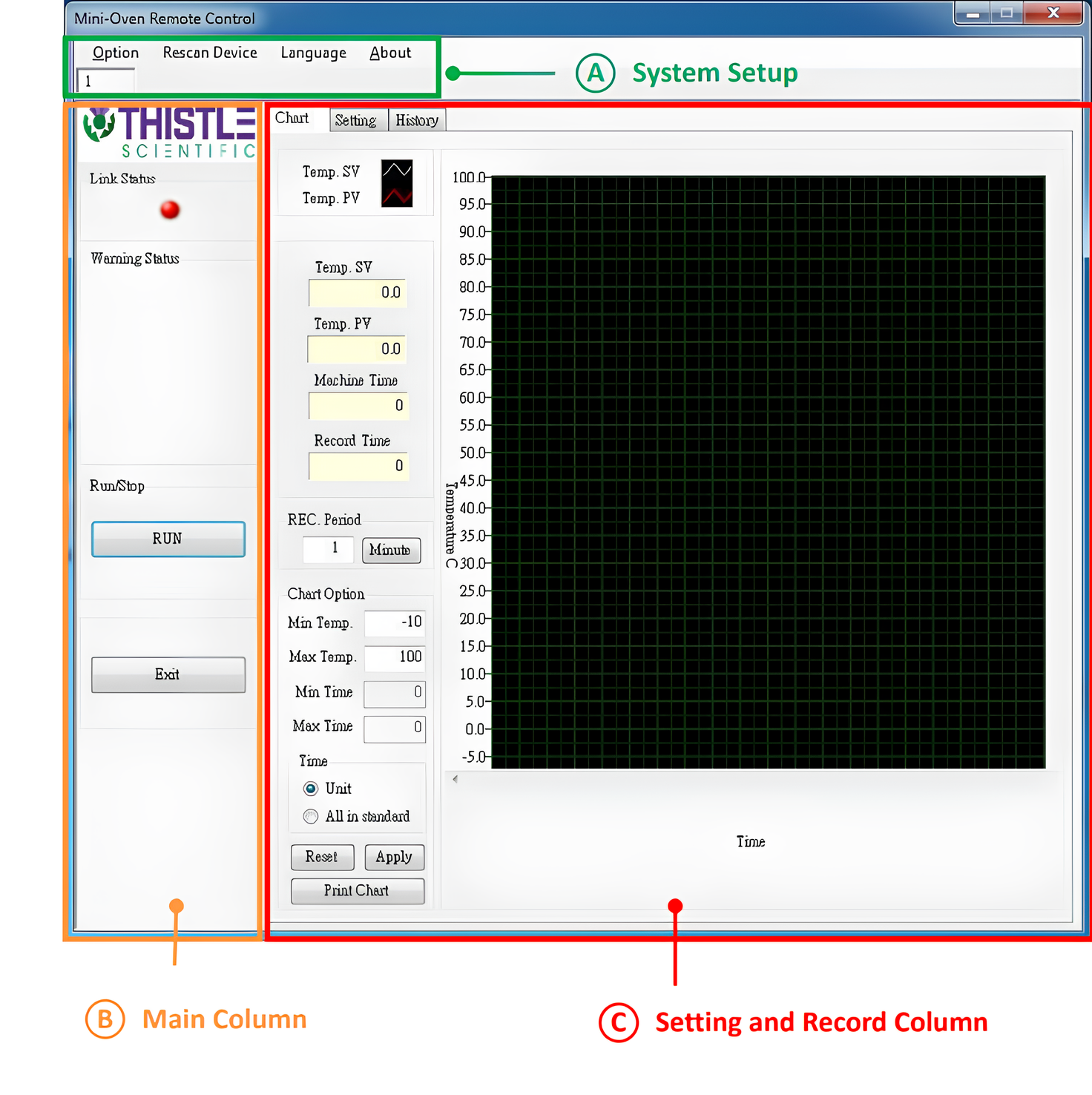Open the Language menu
Viewport: 1092px width, 1095px height.
point(313,53)
